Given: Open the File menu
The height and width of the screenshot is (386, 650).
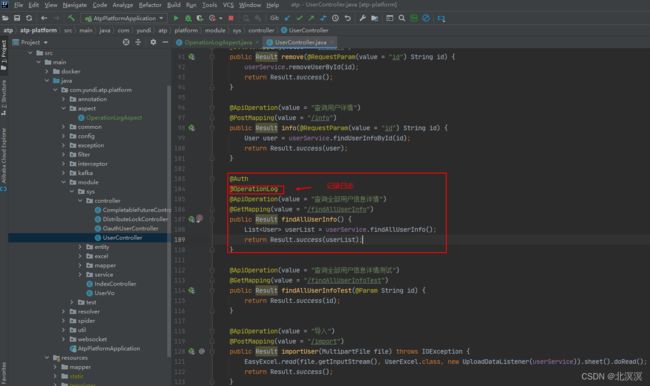Looking at the screenshot, I should click(19, 5).
